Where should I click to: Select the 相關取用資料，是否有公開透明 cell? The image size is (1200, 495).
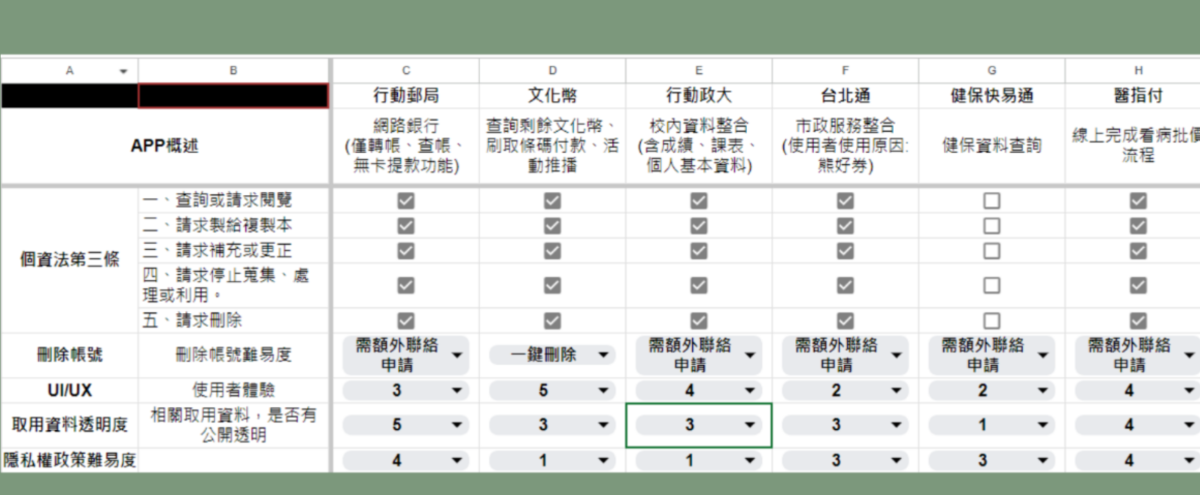click(234, 425)
